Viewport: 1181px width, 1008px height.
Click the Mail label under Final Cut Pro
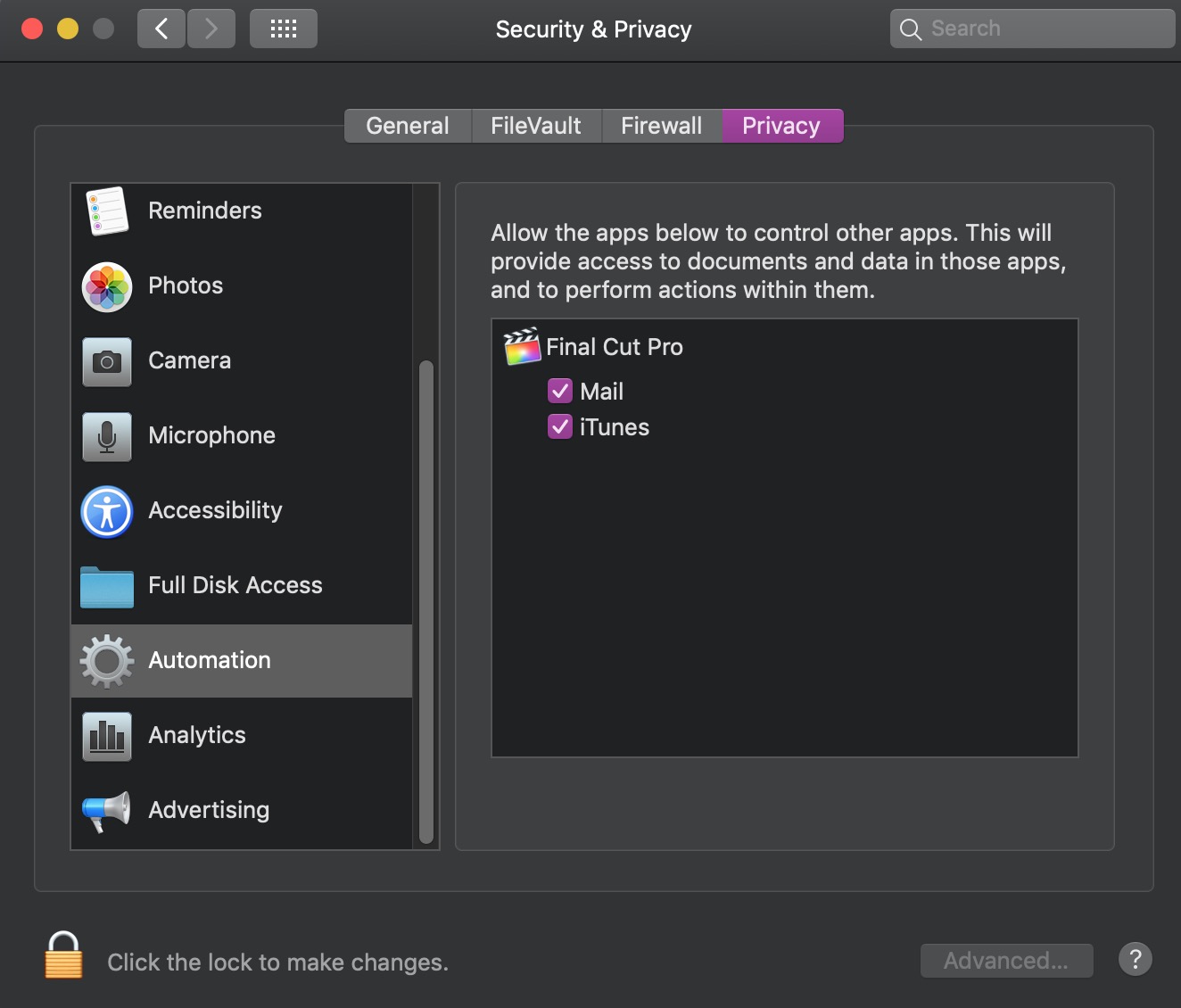[x=602, y=392]
